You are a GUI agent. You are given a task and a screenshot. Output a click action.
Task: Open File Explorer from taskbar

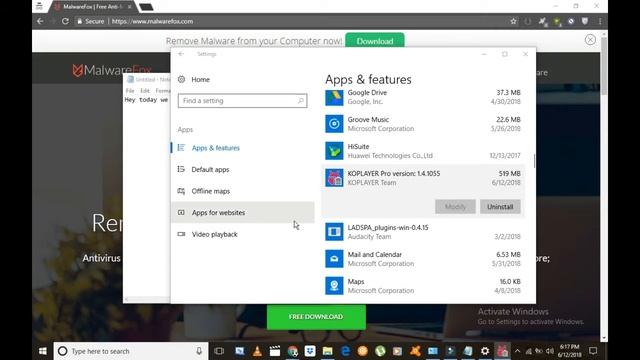(327, 351)
